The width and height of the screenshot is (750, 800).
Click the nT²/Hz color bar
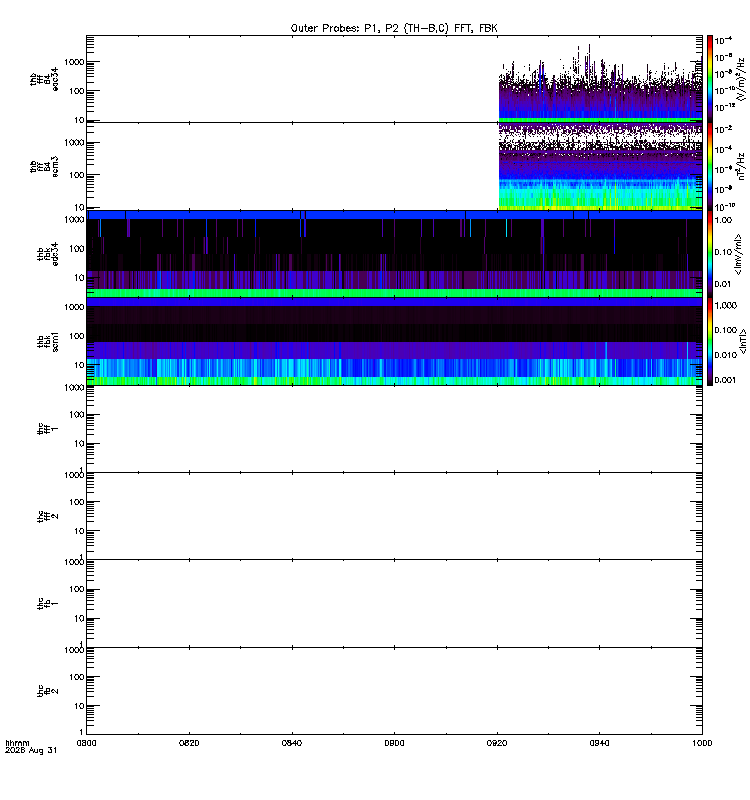[x=710, y=166]
